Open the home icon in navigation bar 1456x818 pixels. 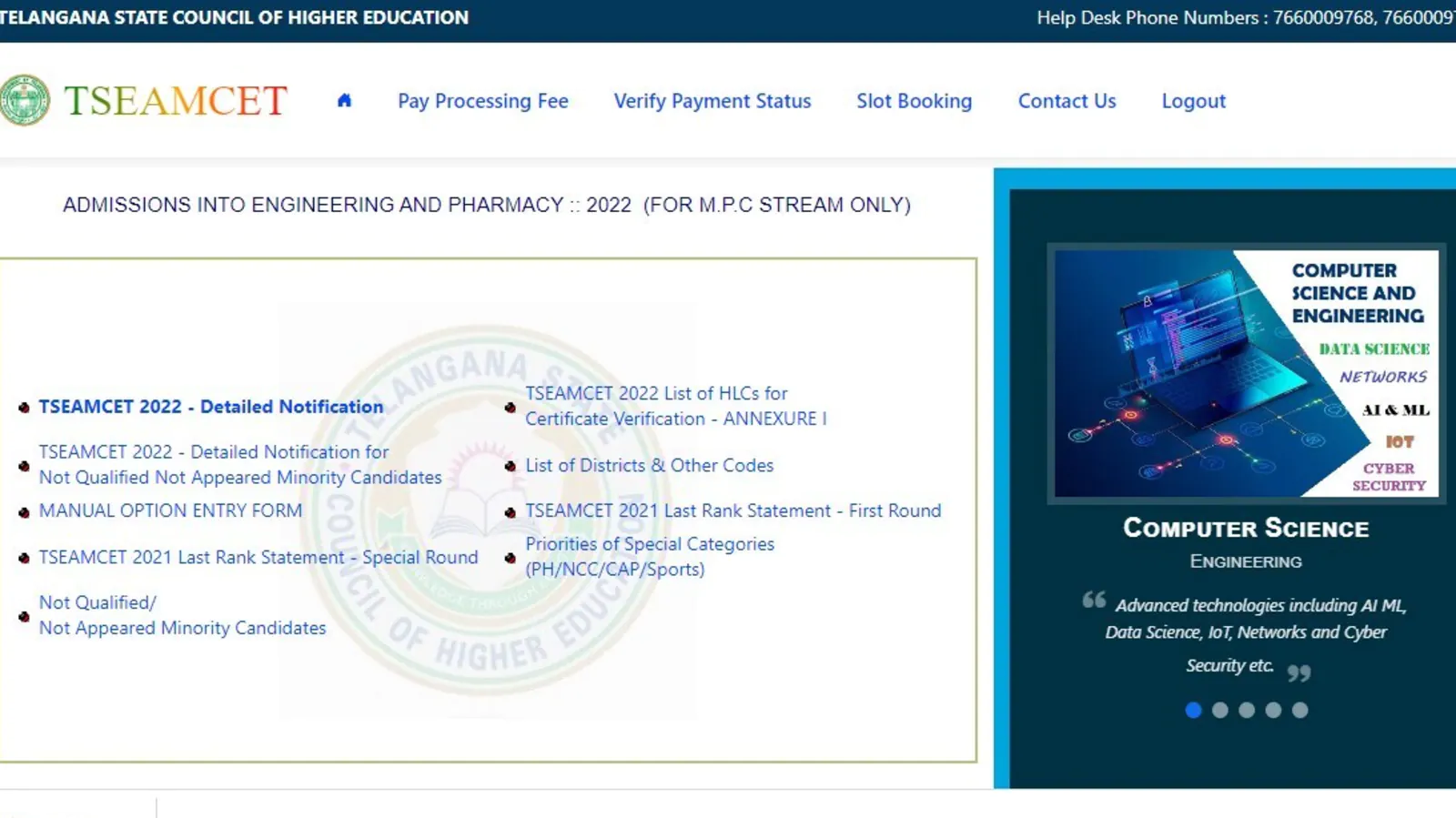pos(344,101)
